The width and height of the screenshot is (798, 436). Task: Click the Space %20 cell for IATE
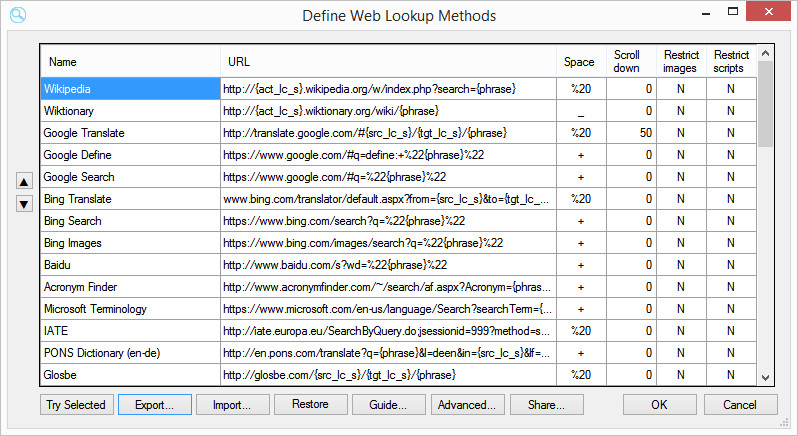coord(581,331)
